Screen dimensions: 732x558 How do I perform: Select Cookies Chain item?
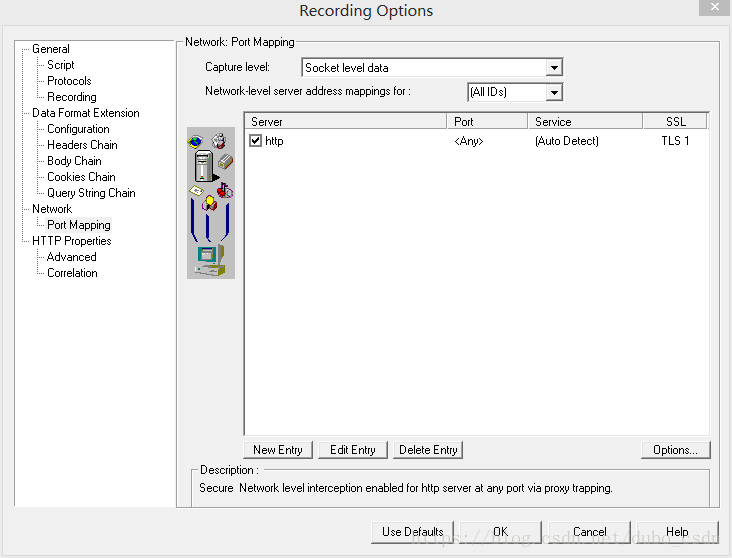[81, 177]
